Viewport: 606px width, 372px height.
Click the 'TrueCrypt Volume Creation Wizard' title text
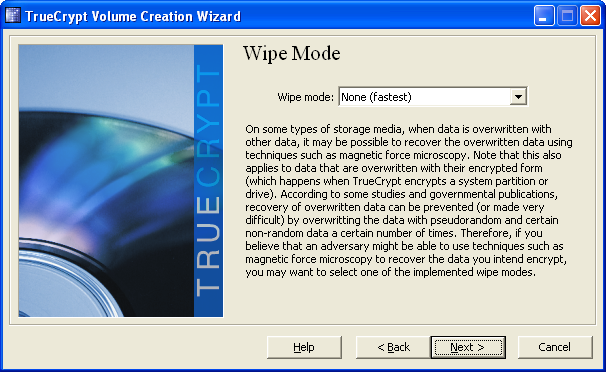click(x=133, y=16)
